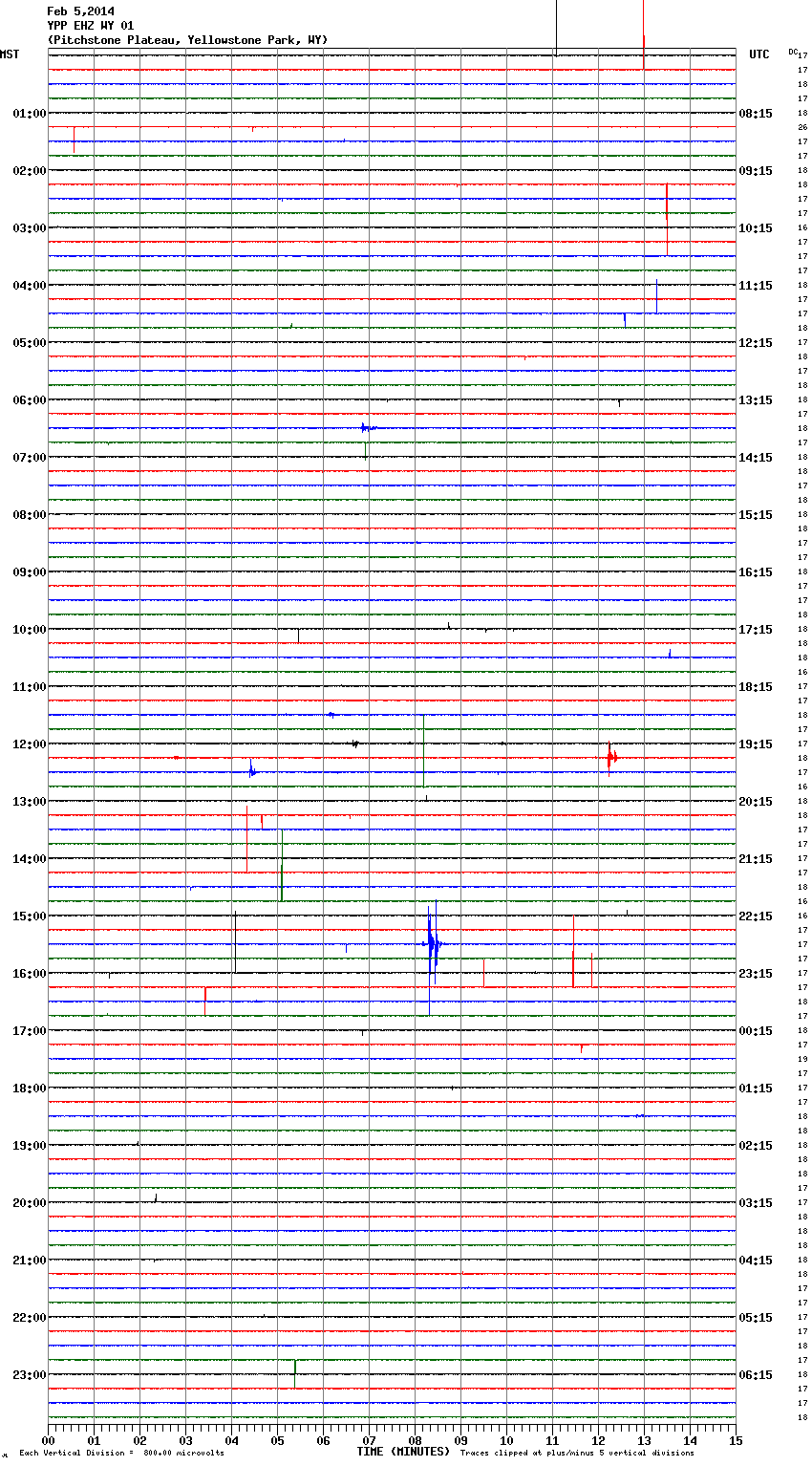
Task: Click the '00' minute tick label
Action: 48,1440
